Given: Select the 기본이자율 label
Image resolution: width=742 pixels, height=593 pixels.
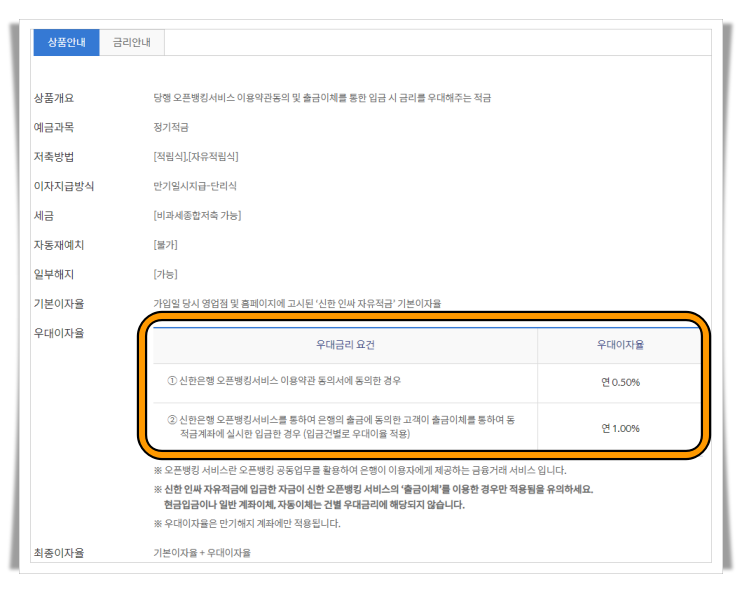Looking at the screenshot, I should (x=59, y=304).
